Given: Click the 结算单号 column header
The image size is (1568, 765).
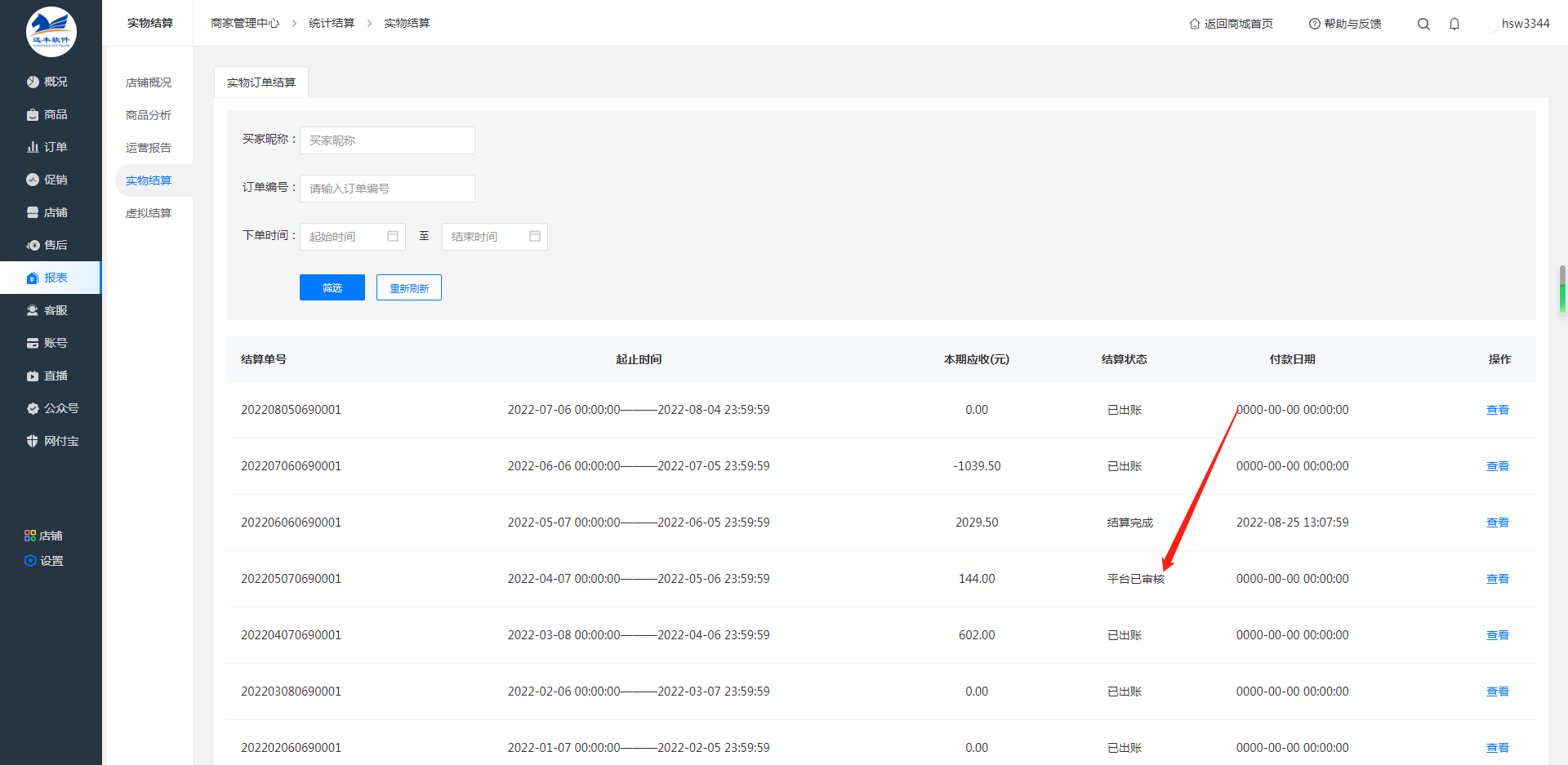Looking at the screenshot, I should point(264,359).
